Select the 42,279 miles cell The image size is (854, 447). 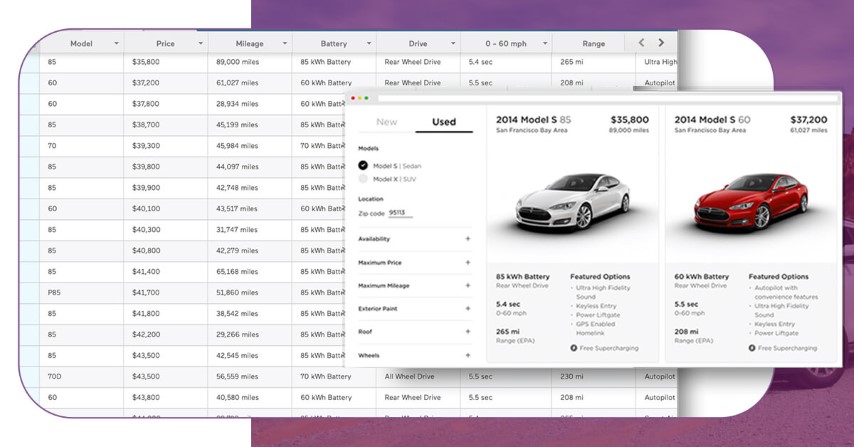(249, 250)
